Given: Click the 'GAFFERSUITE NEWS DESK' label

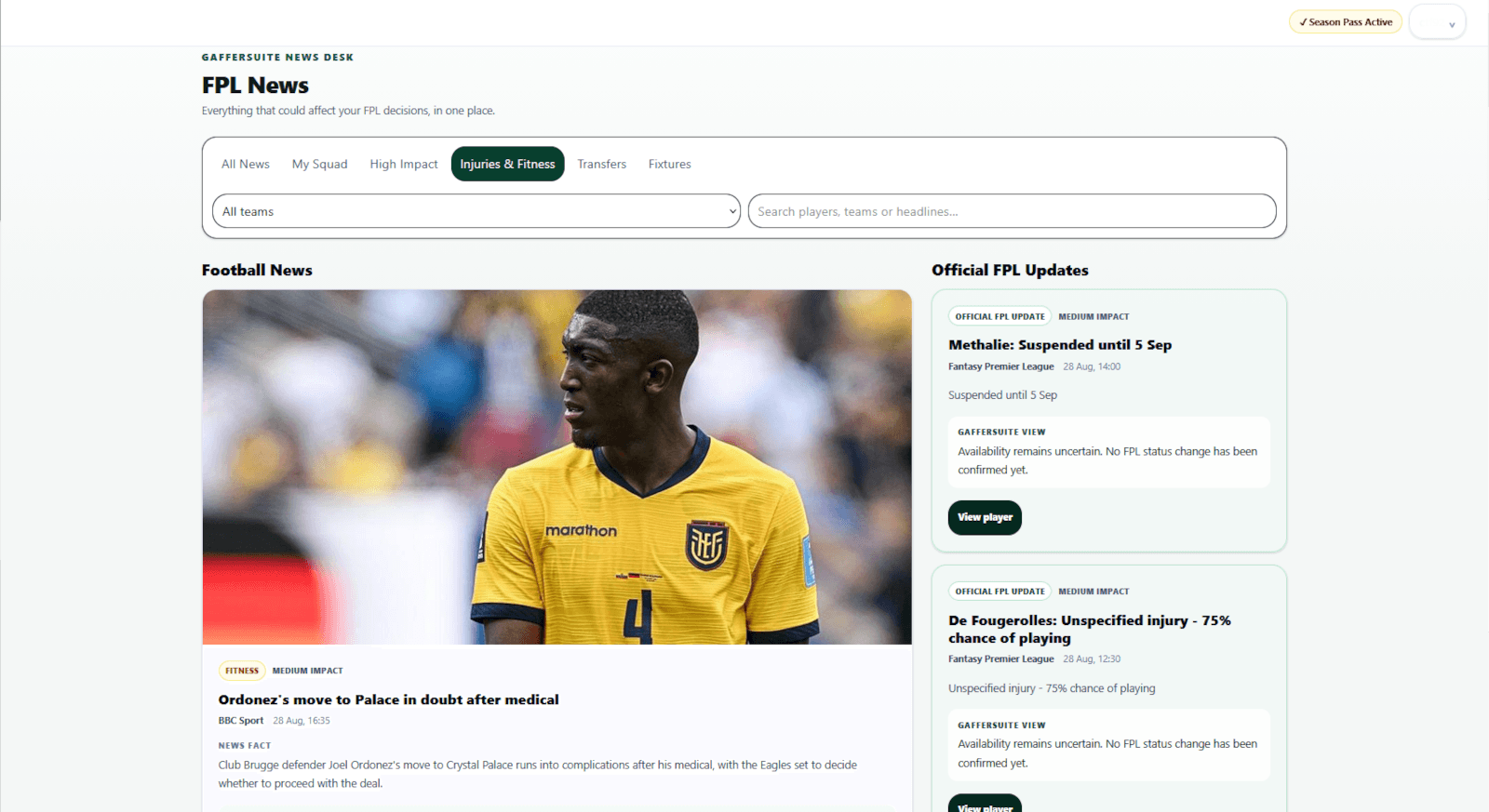Looking at the screenshot, I should (x=277, y=58).
